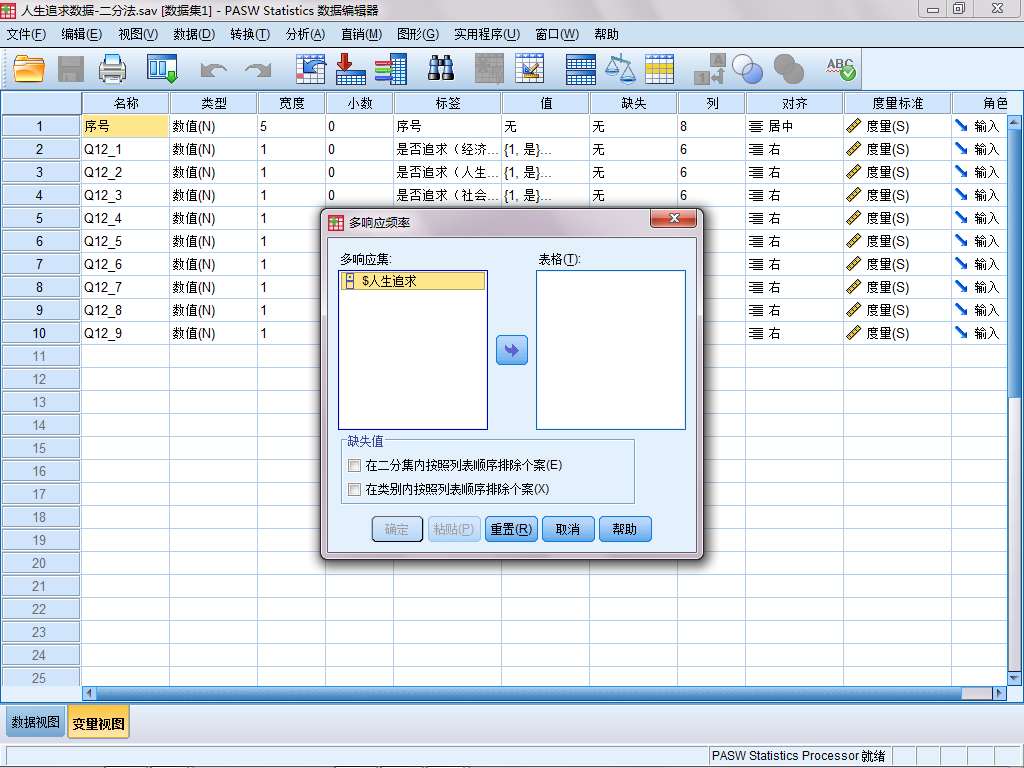Open the 文件(F) menu
This screenshot has height=768, width=1024.
(x=26, y=34)
